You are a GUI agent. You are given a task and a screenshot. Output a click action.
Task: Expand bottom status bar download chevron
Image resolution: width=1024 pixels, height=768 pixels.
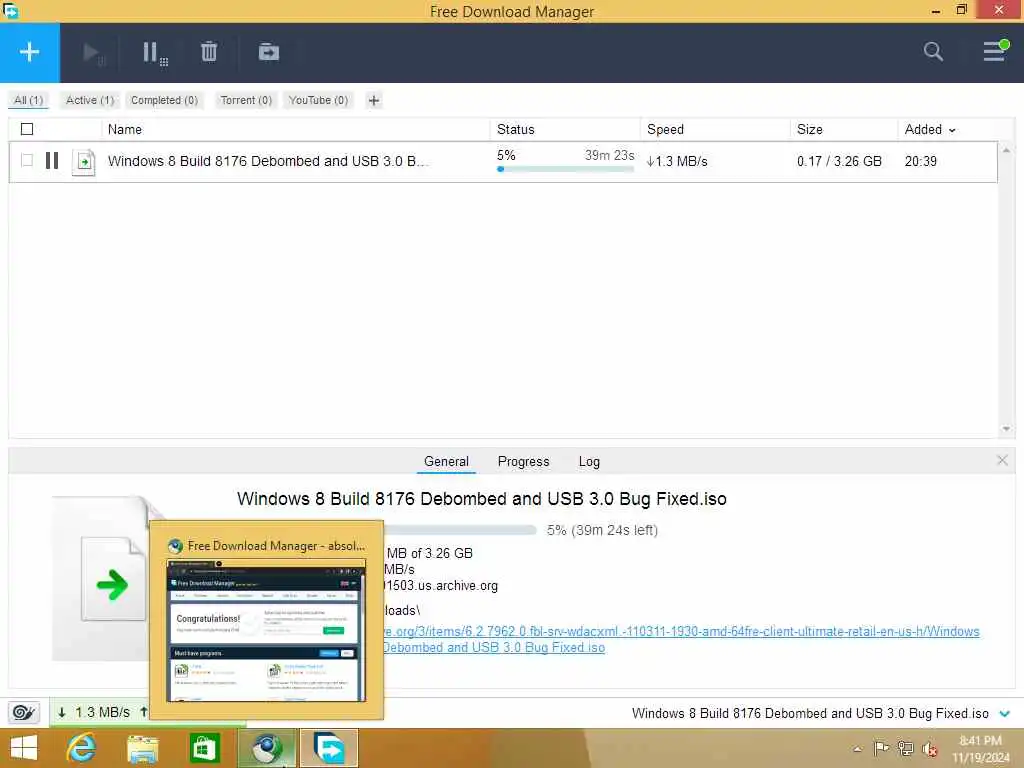1004,714
